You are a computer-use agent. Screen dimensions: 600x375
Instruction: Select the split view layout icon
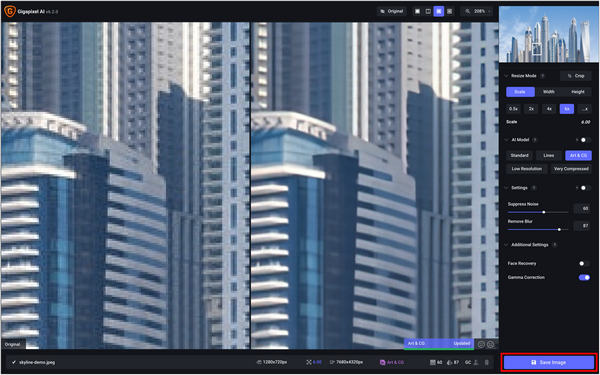click(428, 11)
